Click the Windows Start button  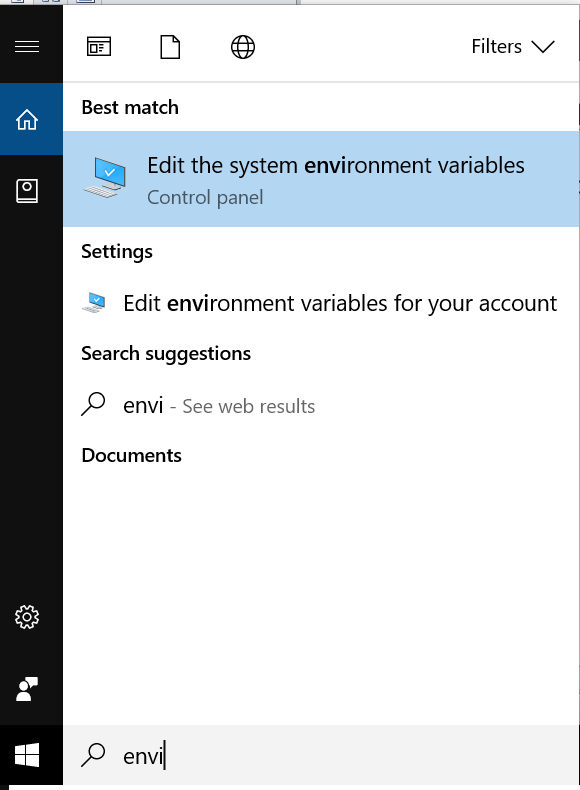[27, 755]
